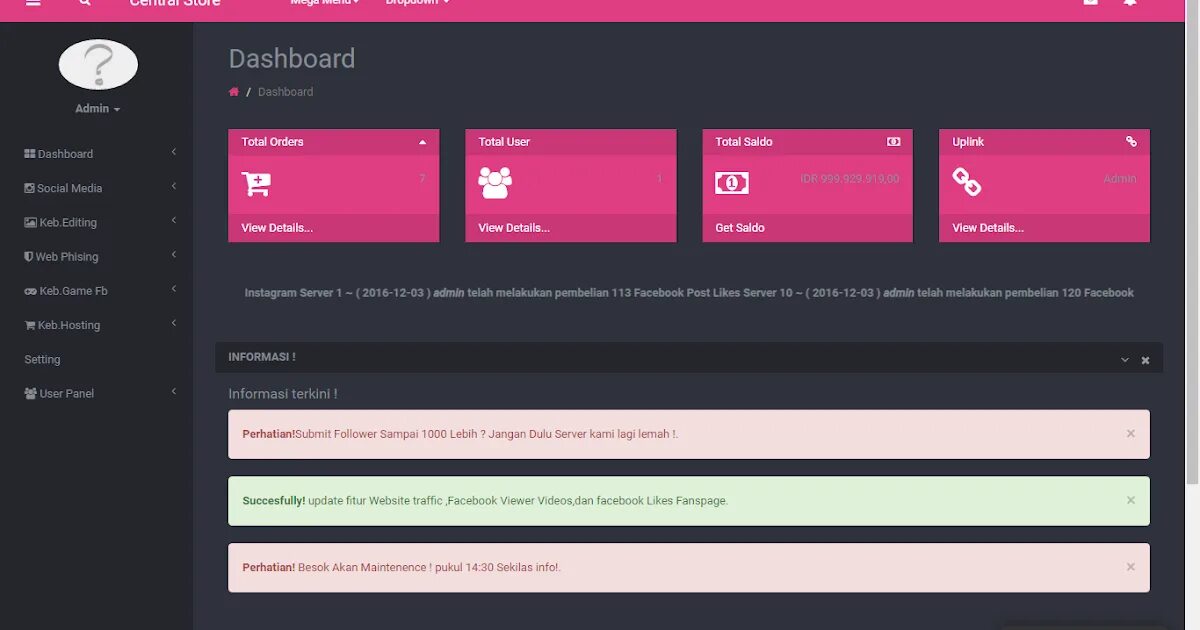Click the Dashboard grid icon in sidebar
1200x630 pixels.
click(30, 154)
